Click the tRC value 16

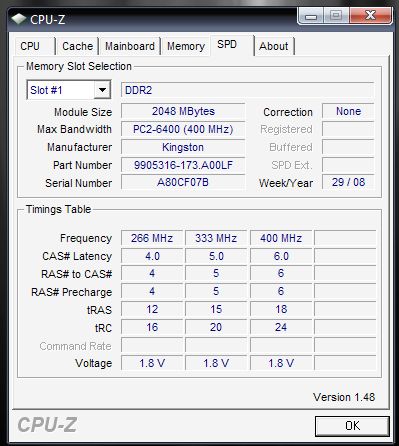pos(152,327)
